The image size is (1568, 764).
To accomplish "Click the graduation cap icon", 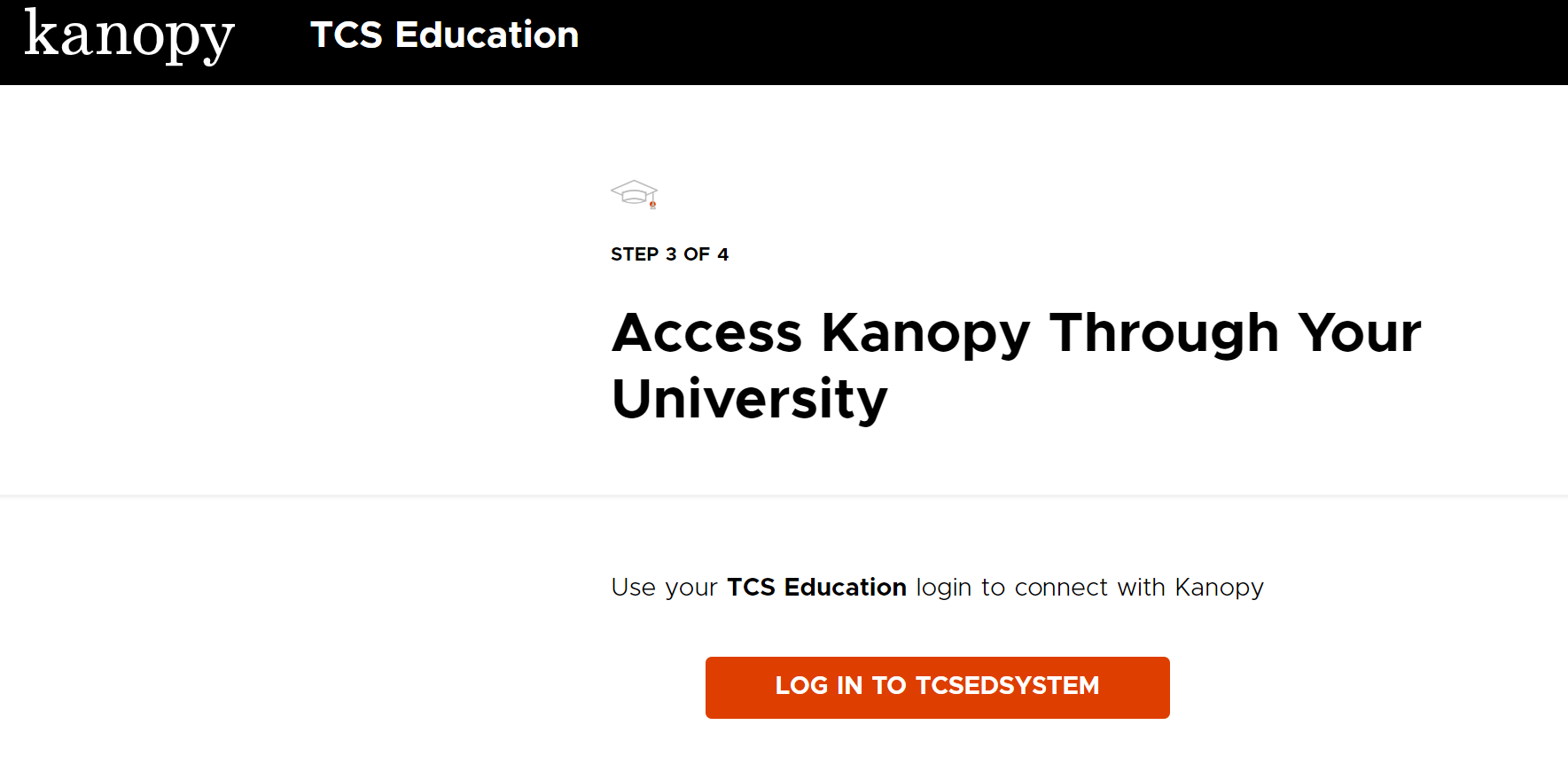I will (634, 194).
